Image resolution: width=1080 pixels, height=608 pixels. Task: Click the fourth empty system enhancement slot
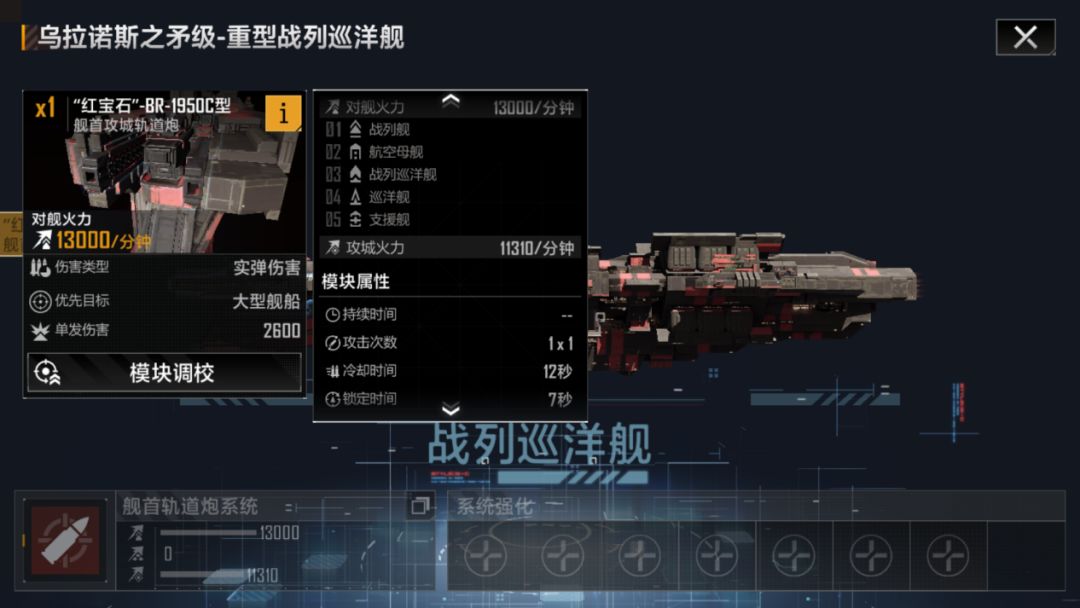click(717, 555)
